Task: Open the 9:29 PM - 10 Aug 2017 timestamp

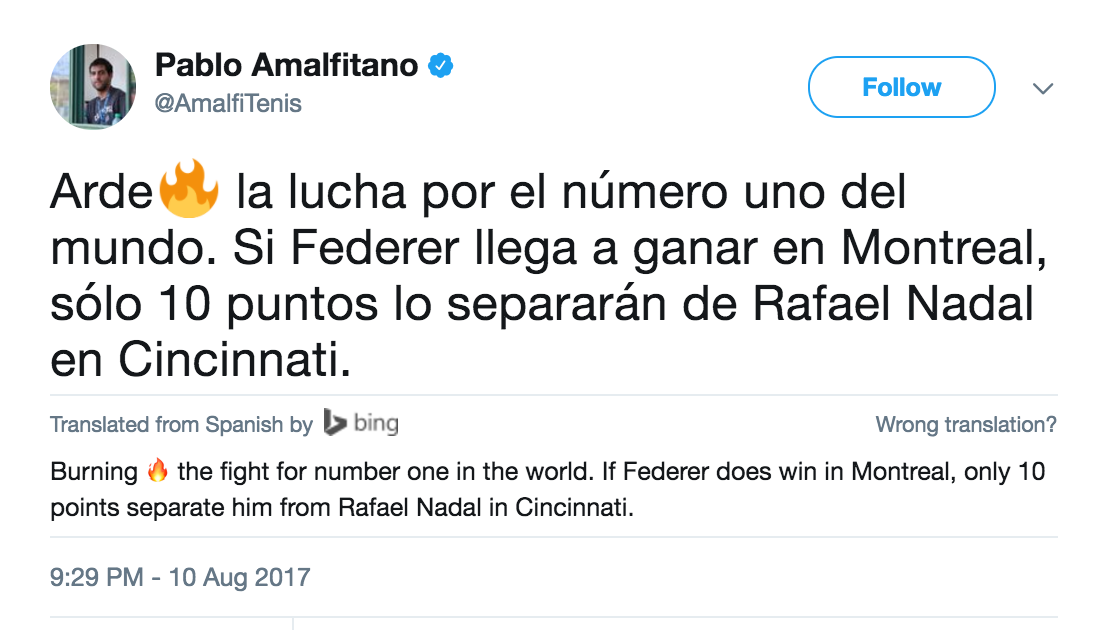Action: pos(180,577)
